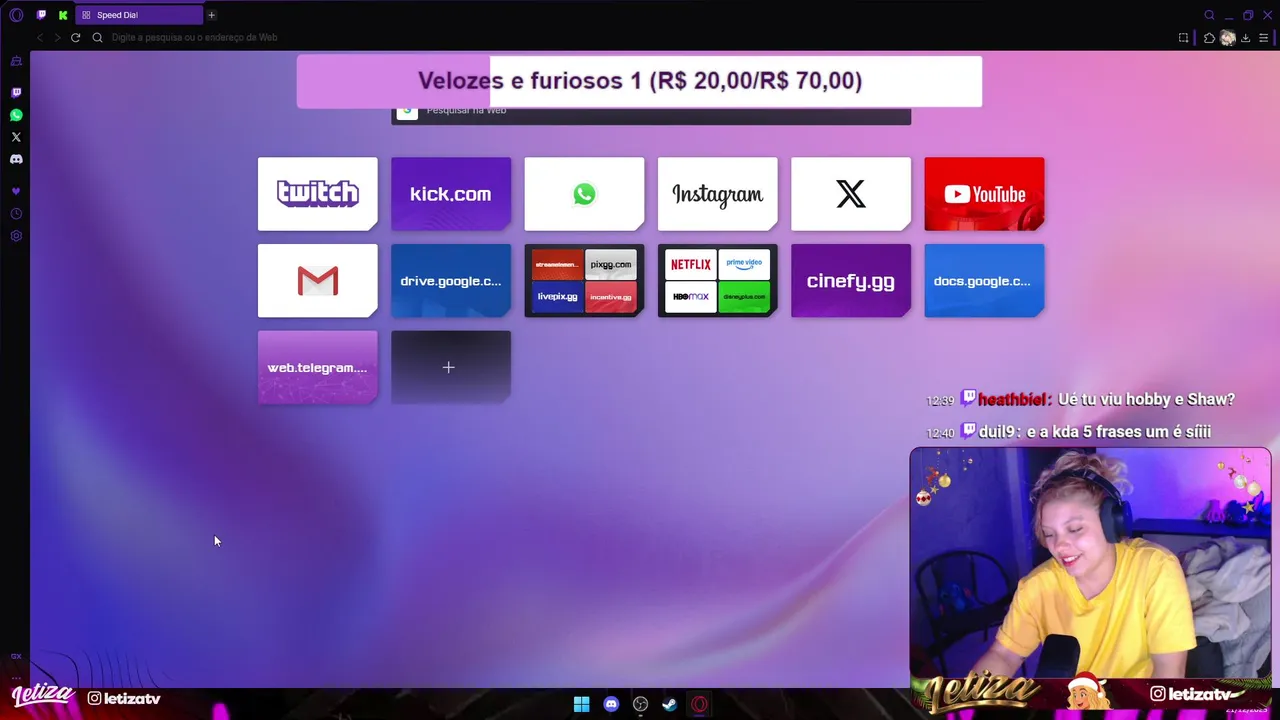Open the X speed dial tile

[x=851, y=194]
